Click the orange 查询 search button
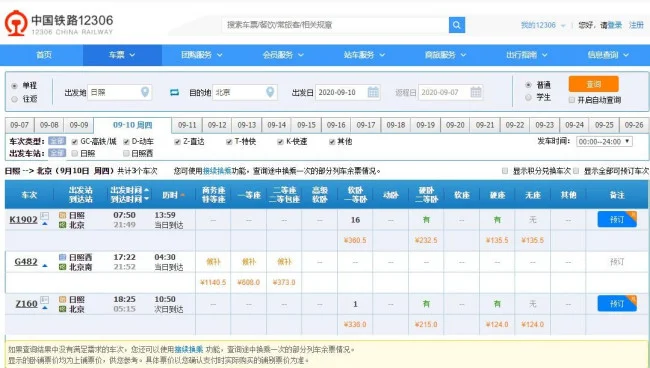Screen dimensions: 650x368 tap(594, 84)
